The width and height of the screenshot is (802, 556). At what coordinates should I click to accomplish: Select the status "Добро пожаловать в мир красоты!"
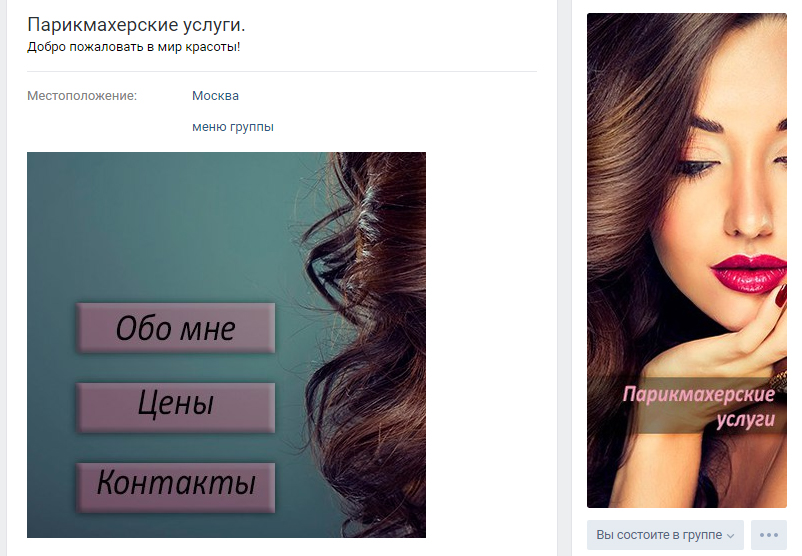[x=133, y=47]
